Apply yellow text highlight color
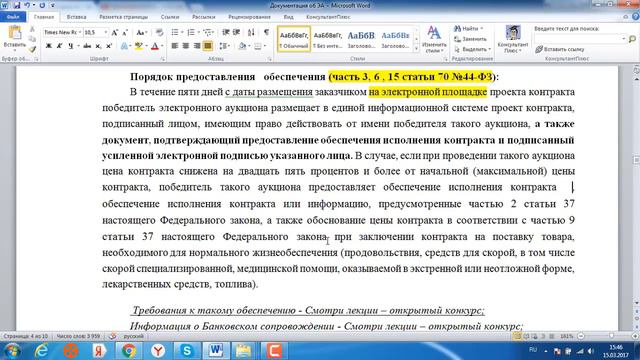This screenshot has width=640, height=360. tap(139, 46)
